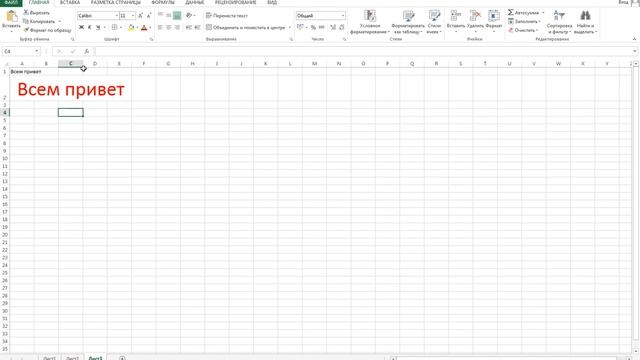Switch to the ВСТАВКА ribbon tab

click(x=70, y=2)
